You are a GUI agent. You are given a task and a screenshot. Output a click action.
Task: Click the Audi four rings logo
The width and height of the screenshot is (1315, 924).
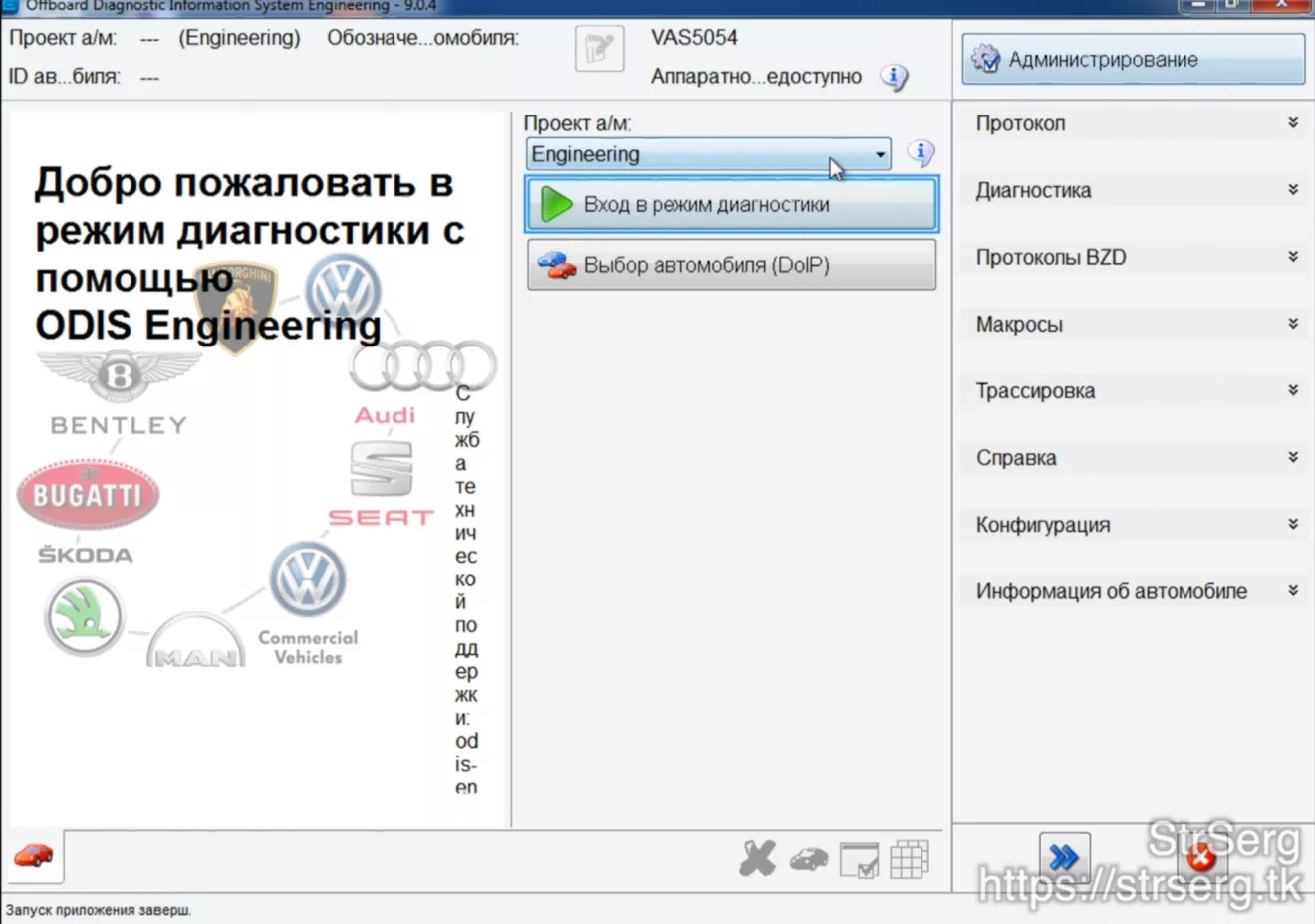(422, 366)
